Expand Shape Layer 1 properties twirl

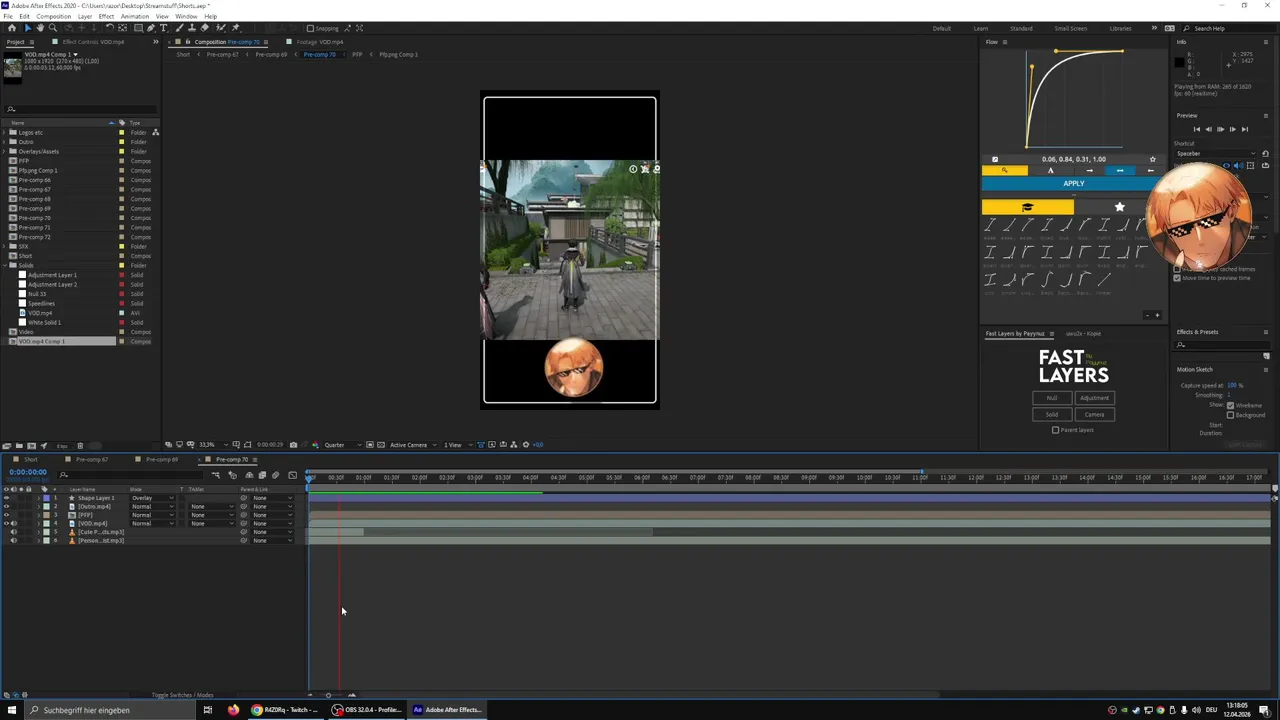pos(39,498)
